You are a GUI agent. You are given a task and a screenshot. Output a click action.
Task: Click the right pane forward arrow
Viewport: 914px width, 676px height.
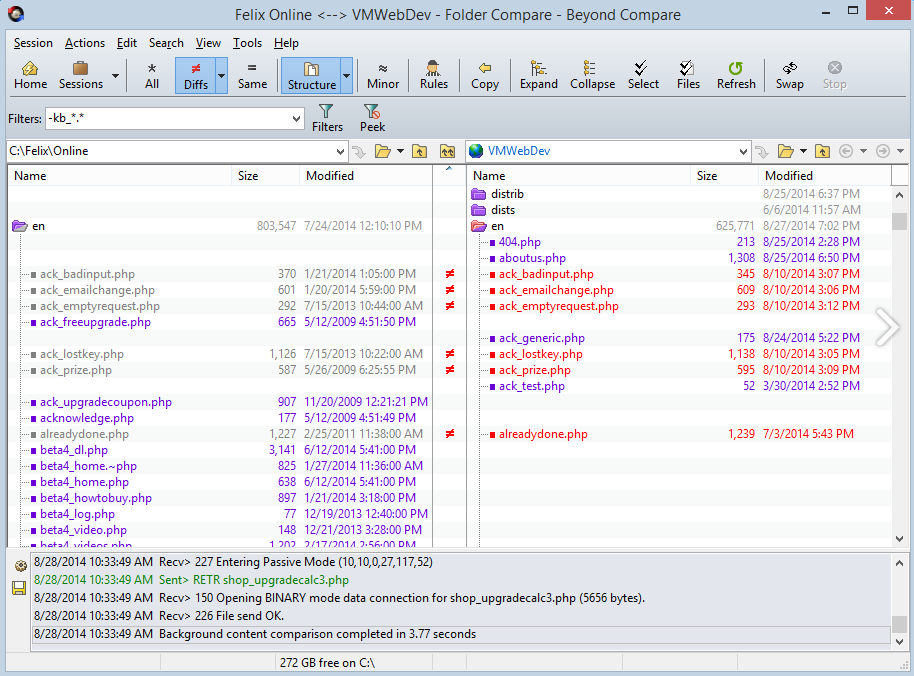883,152
